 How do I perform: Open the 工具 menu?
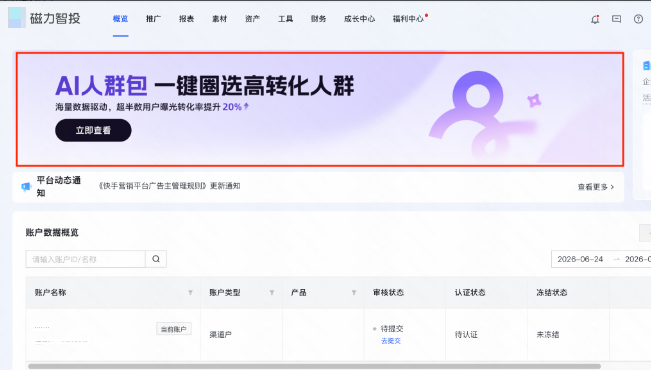point(286,19)
